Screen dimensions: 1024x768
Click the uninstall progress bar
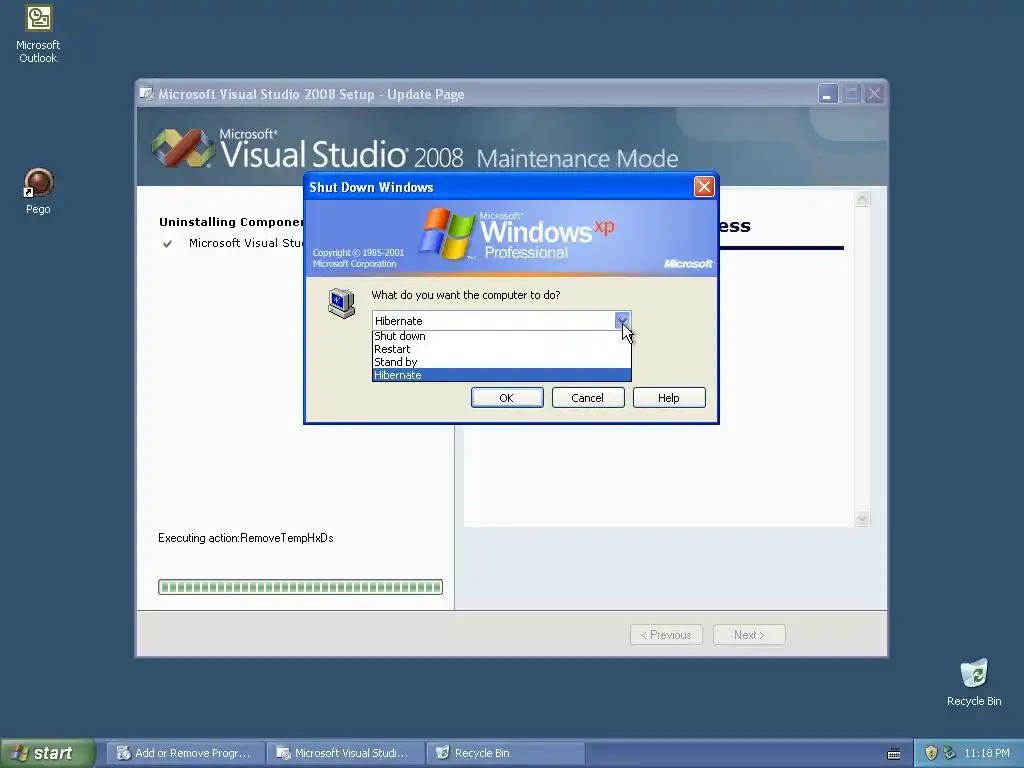coord(300,587)
